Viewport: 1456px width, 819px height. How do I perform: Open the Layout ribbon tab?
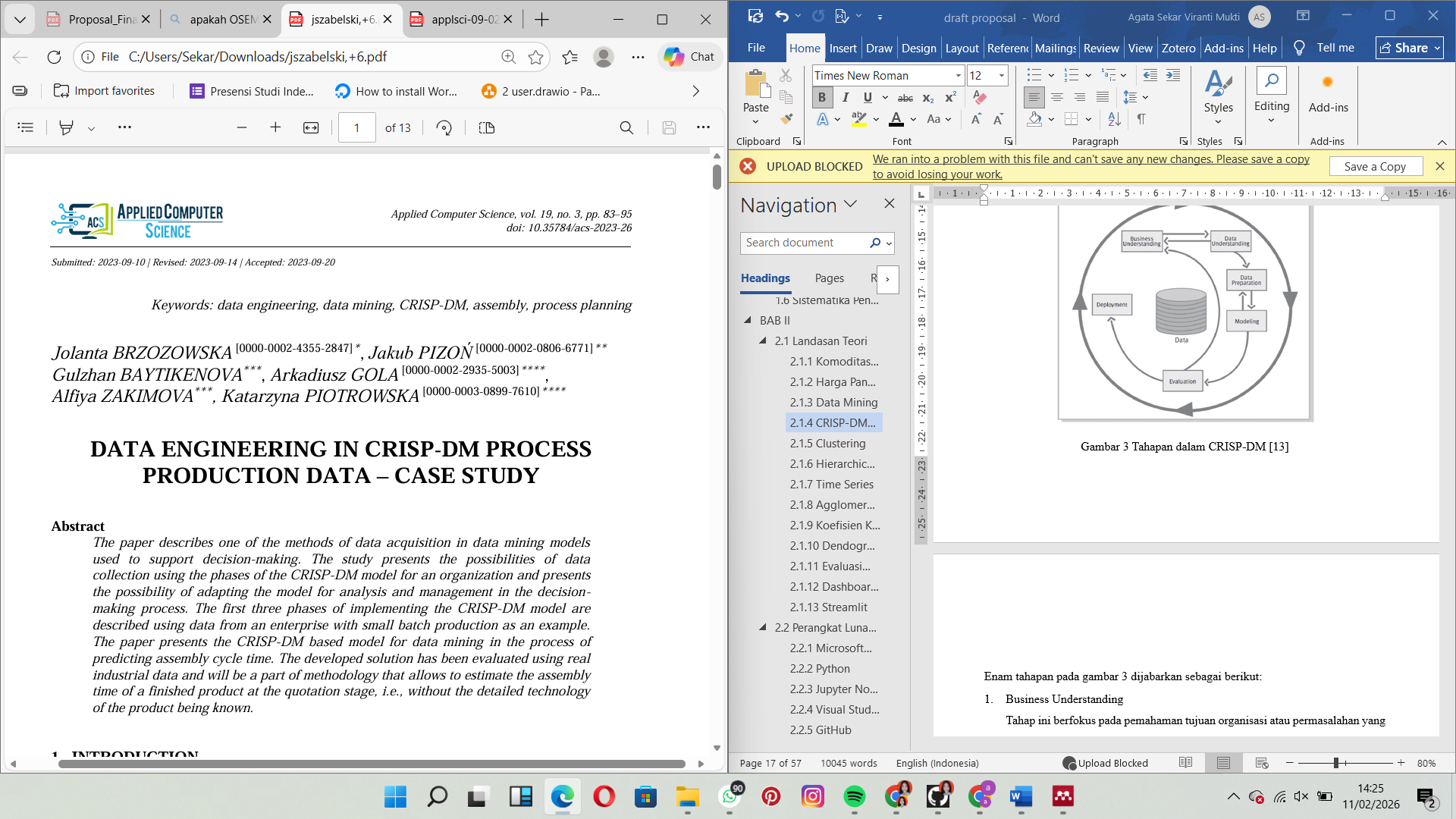pos(962,48)
